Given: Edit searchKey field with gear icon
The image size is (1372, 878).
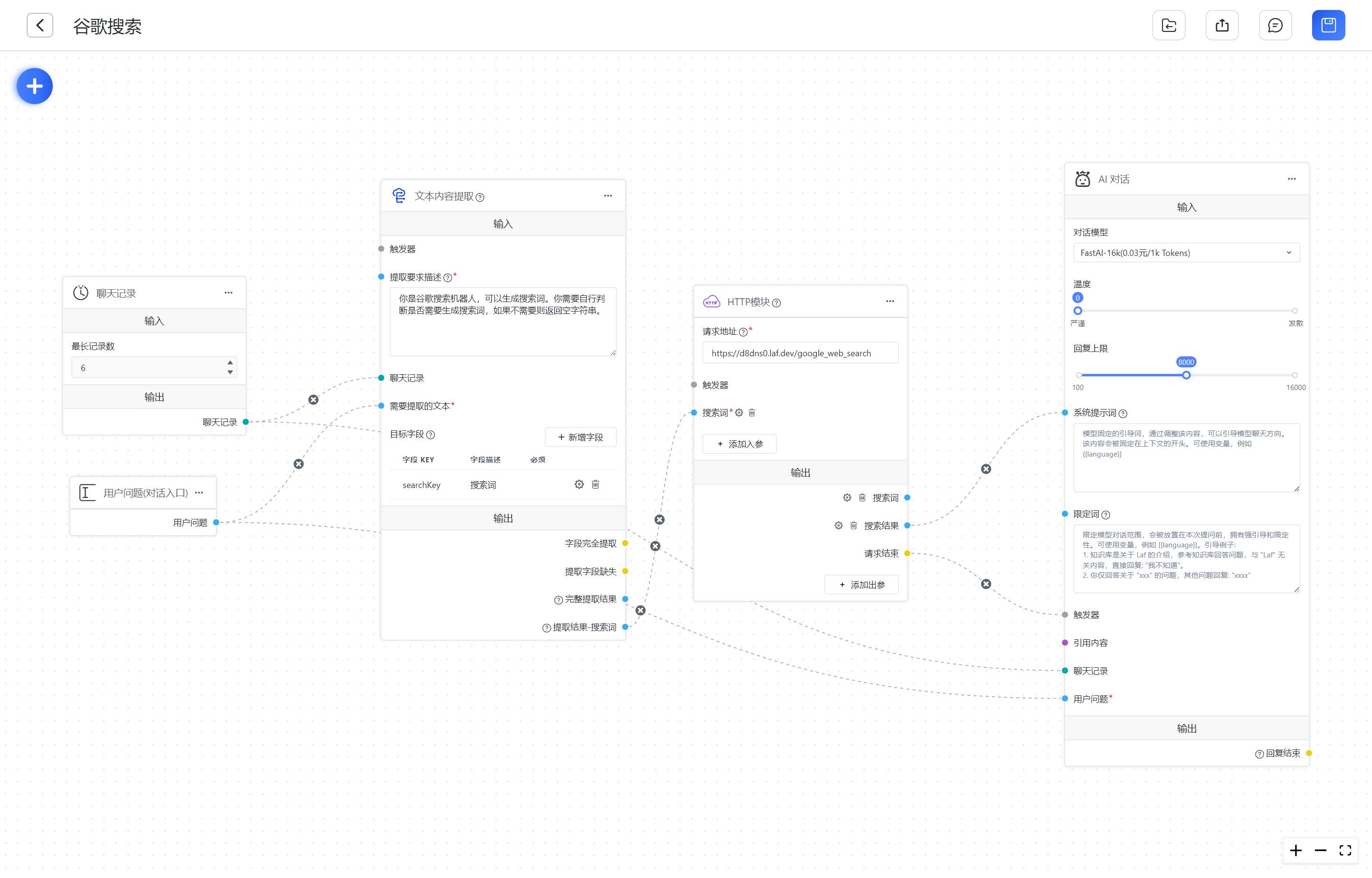Looking at the screenshot, I should coord(579,484).
